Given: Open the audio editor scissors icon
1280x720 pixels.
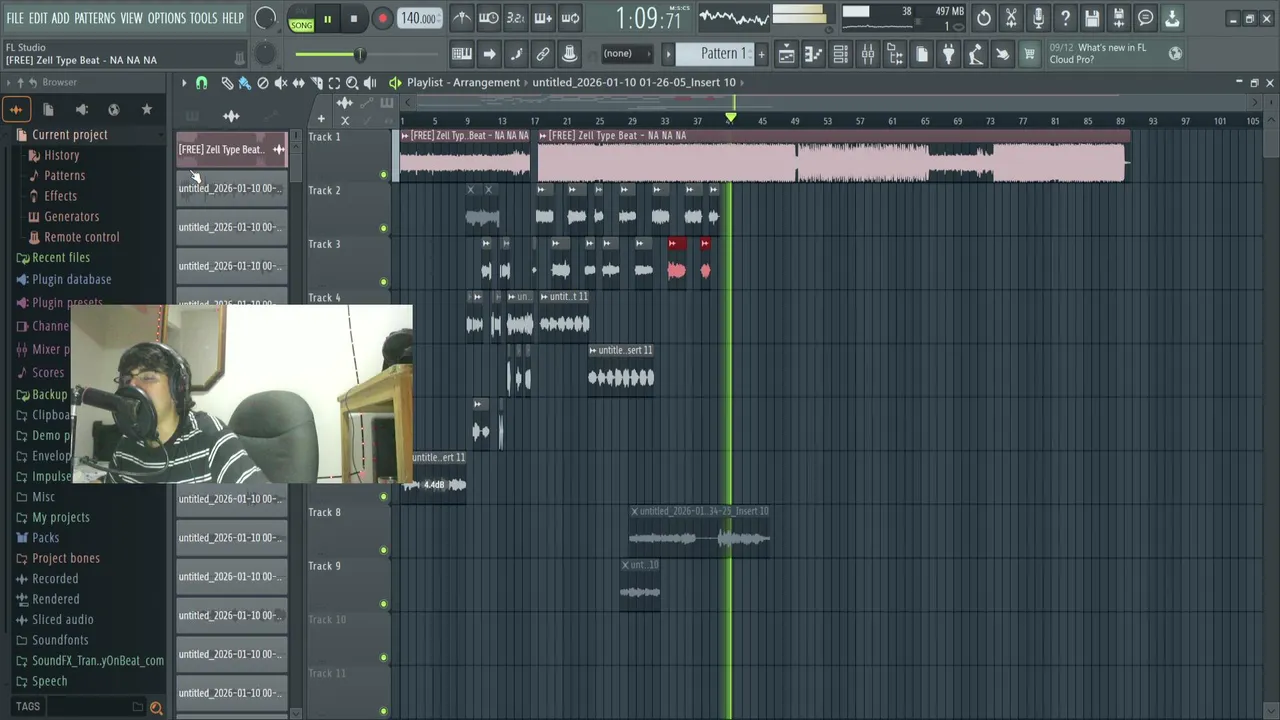Looking at the screenshot, I should (1011, 18).
